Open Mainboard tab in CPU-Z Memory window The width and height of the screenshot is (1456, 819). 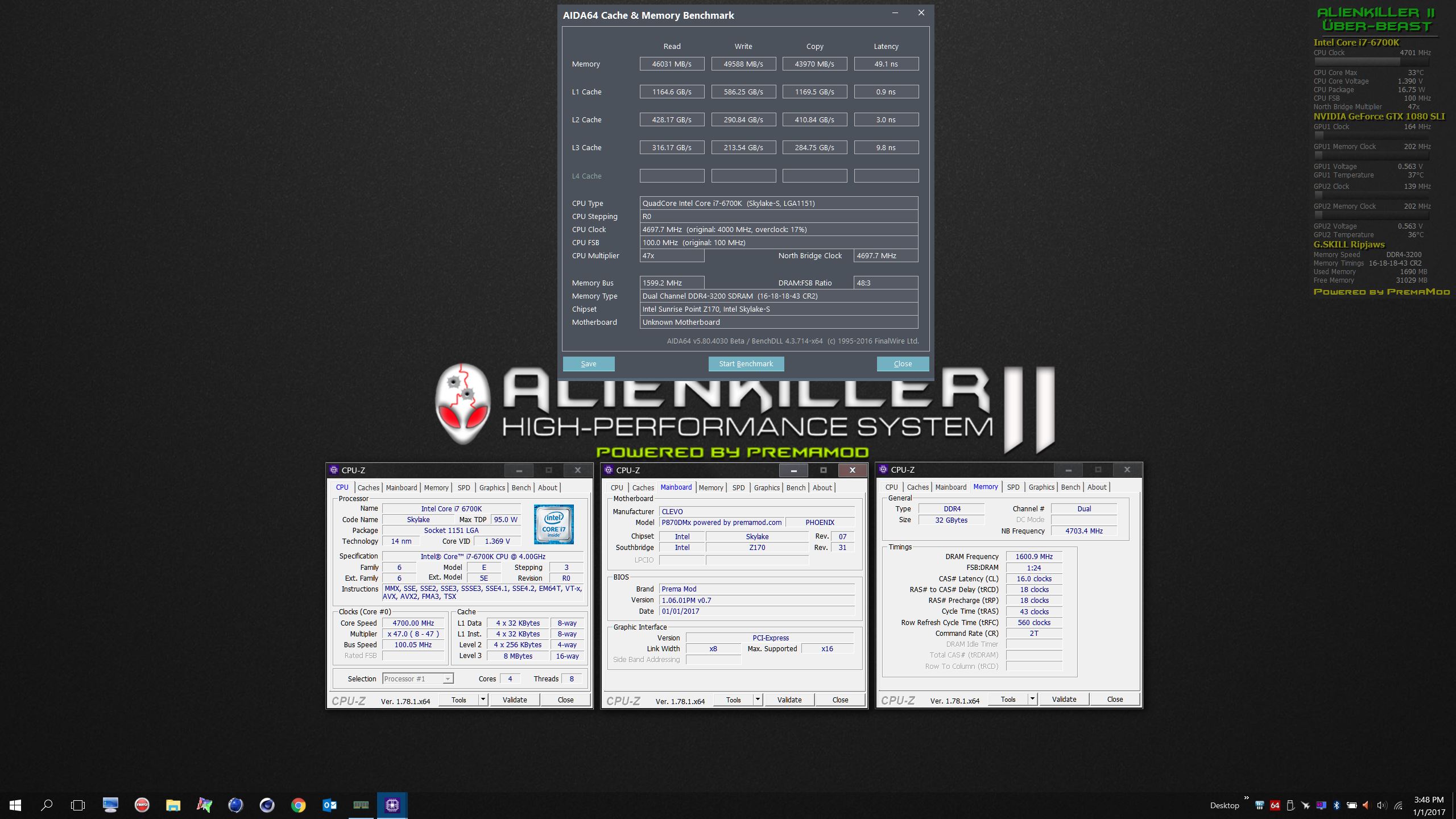pos(950,487)
